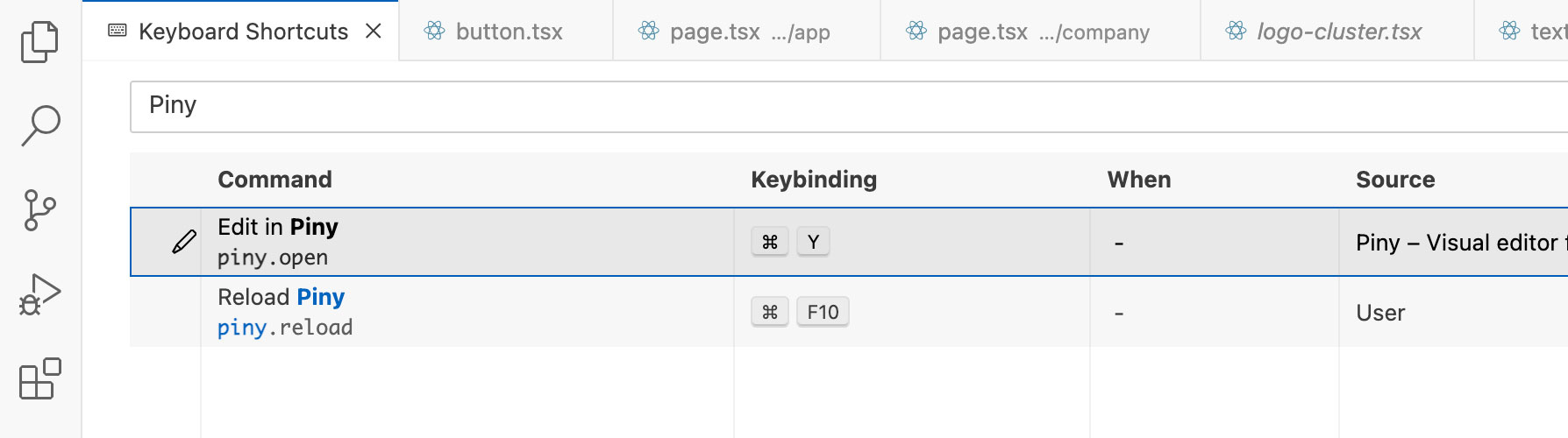
Task: Click the React icon on logo-cluster.tsx tab
Action: pos(1236,32)
